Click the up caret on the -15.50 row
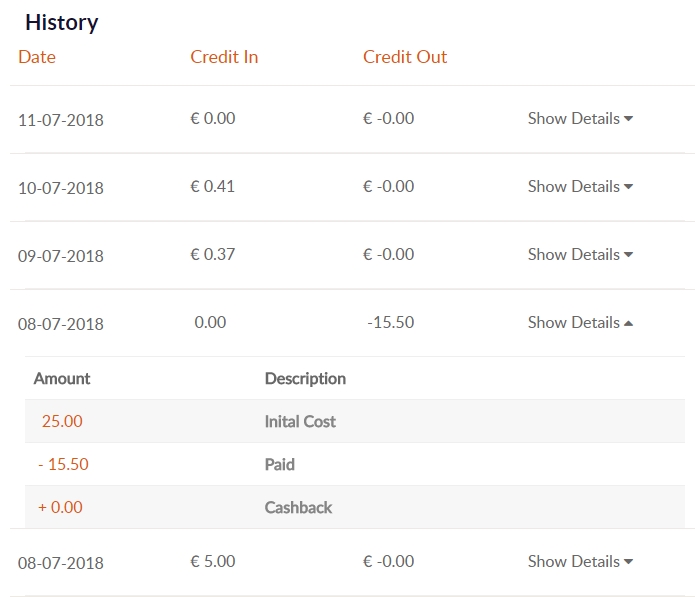 coord(628,324)
